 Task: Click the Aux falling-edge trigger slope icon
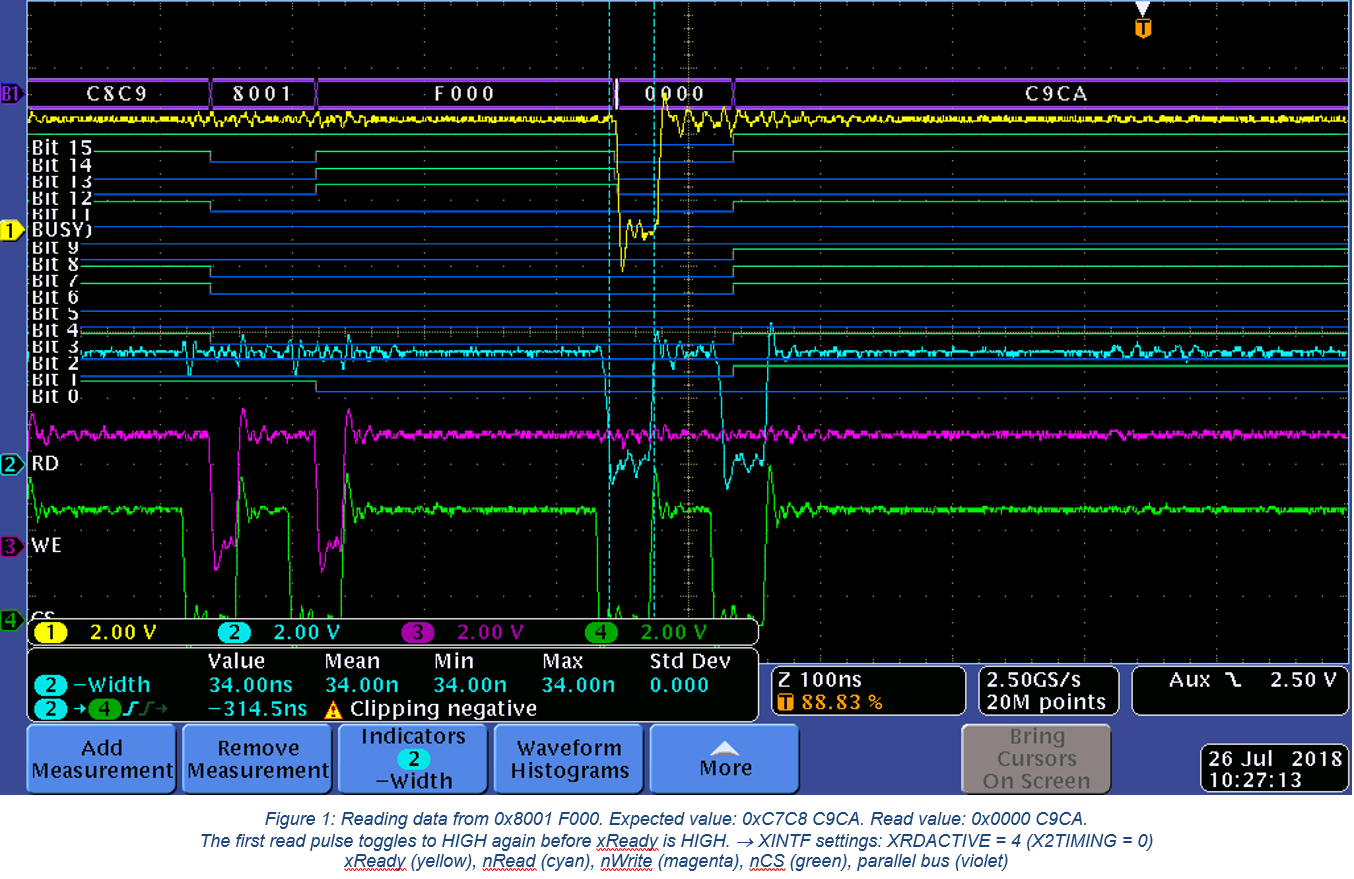(x=1236, y=678)
